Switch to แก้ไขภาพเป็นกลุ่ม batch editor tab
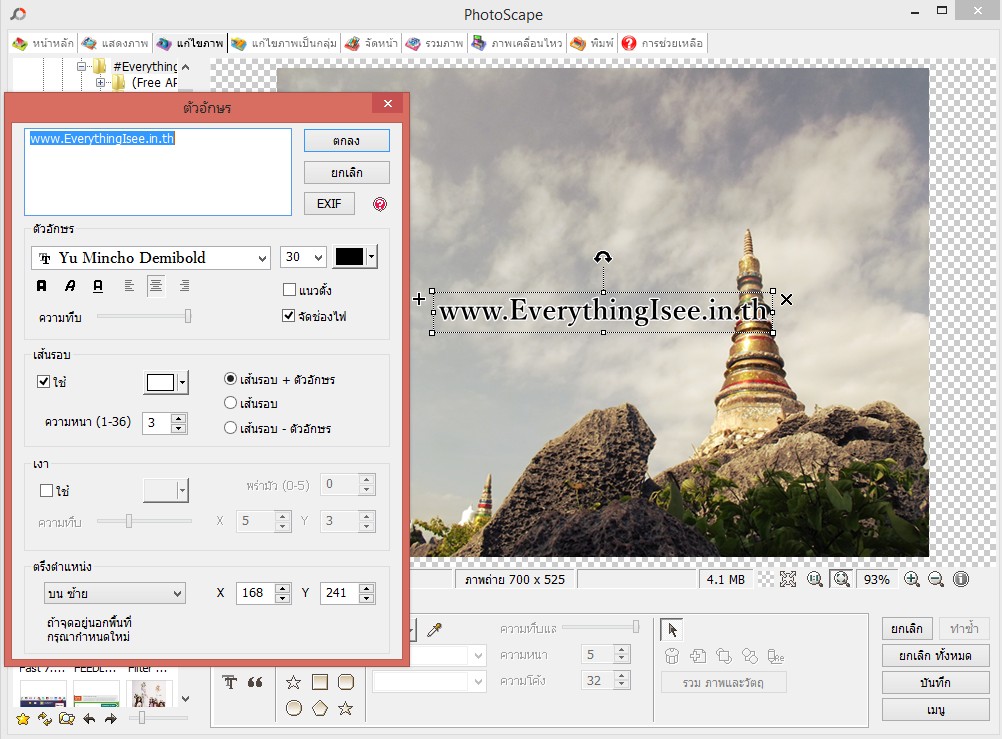Viewport: 1002px width, 739px height. coord(284,43)
